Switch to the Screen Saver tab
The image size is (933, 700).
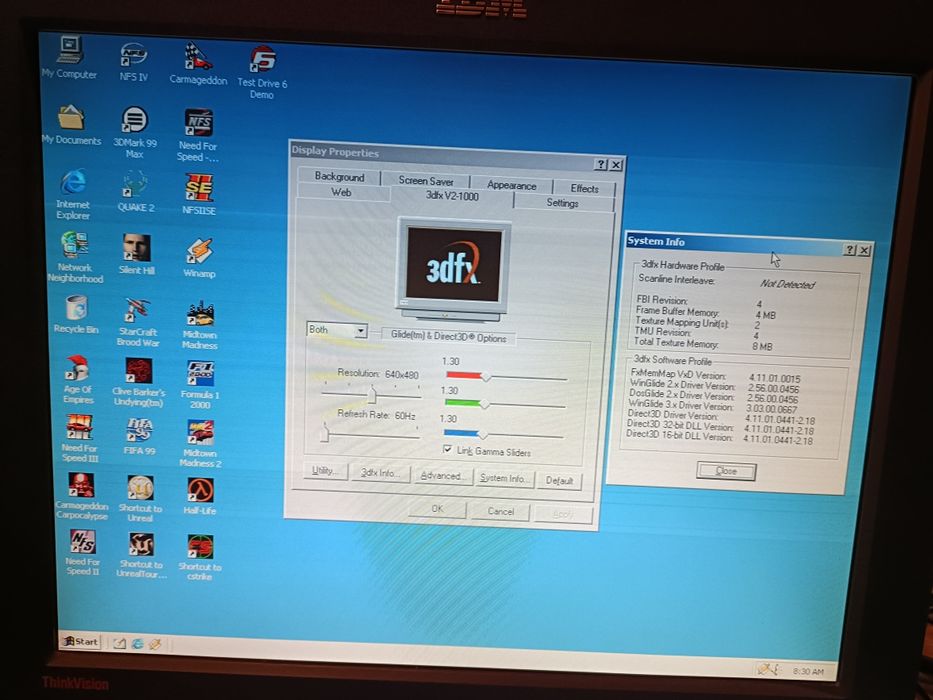pos(426,180)
